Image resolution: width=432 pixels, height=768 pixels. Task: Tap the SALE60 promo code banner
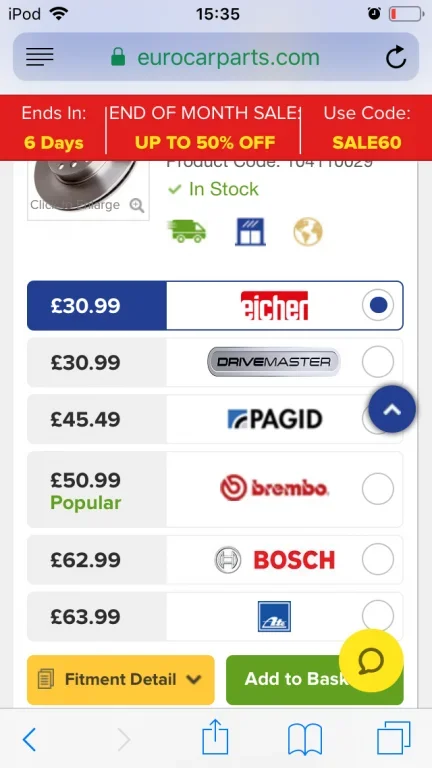tap(366, 127)
